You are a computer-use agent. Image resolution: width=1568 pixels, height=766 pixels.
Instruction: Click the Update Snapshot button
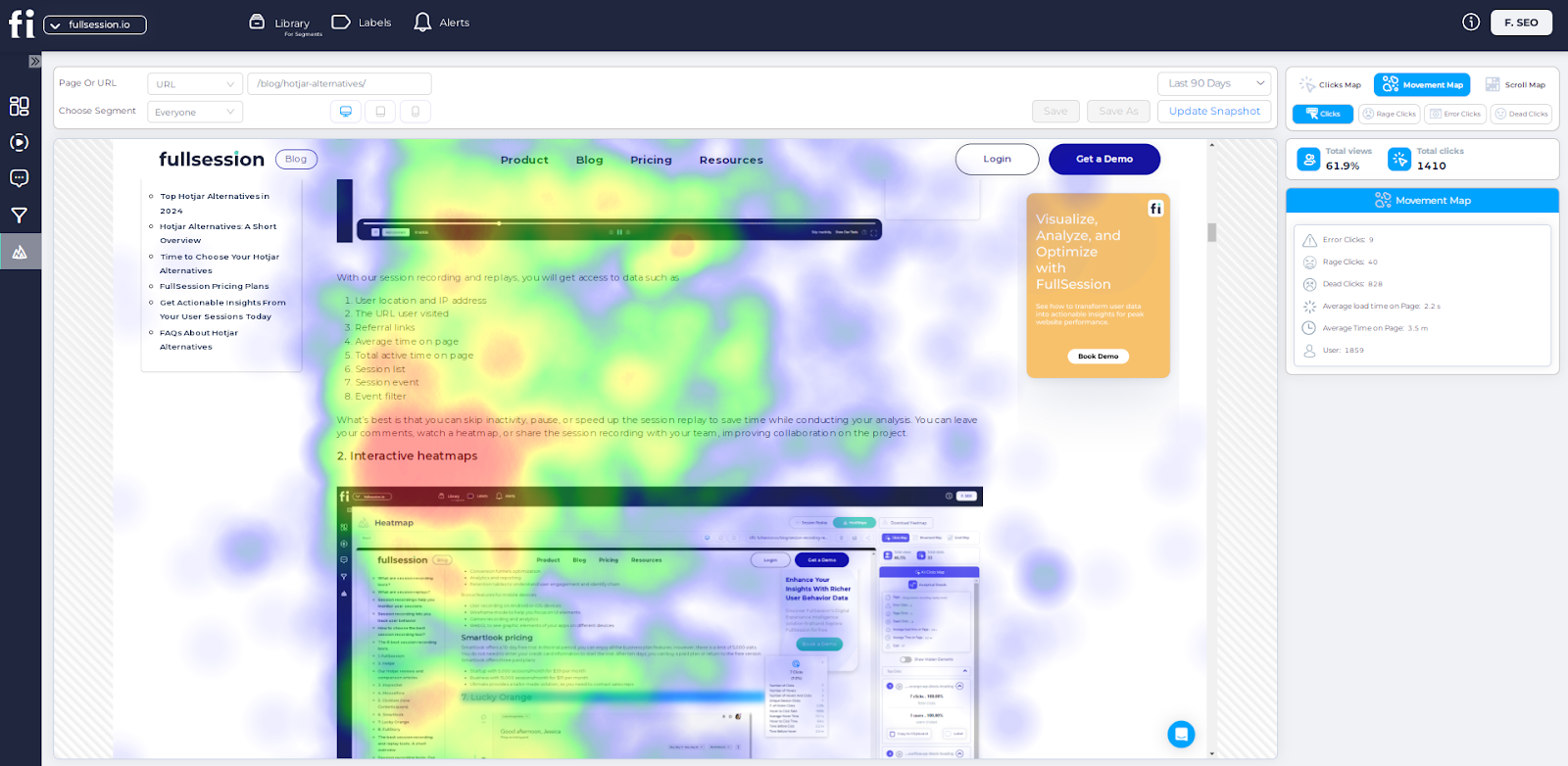point(1214,112)
